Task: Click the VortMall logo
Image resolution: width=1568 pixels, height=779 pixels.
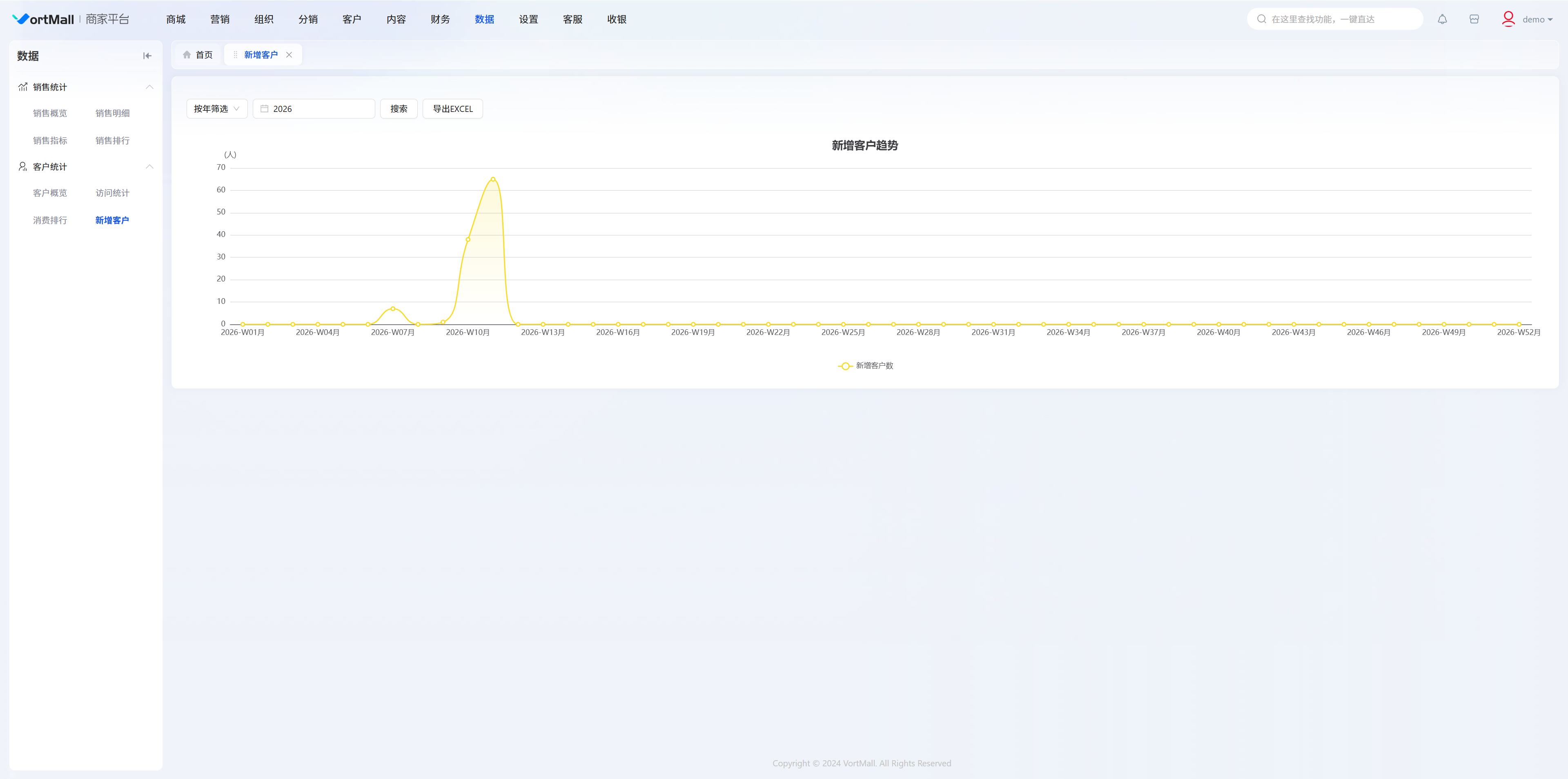Action: click(x=43, y=20)
